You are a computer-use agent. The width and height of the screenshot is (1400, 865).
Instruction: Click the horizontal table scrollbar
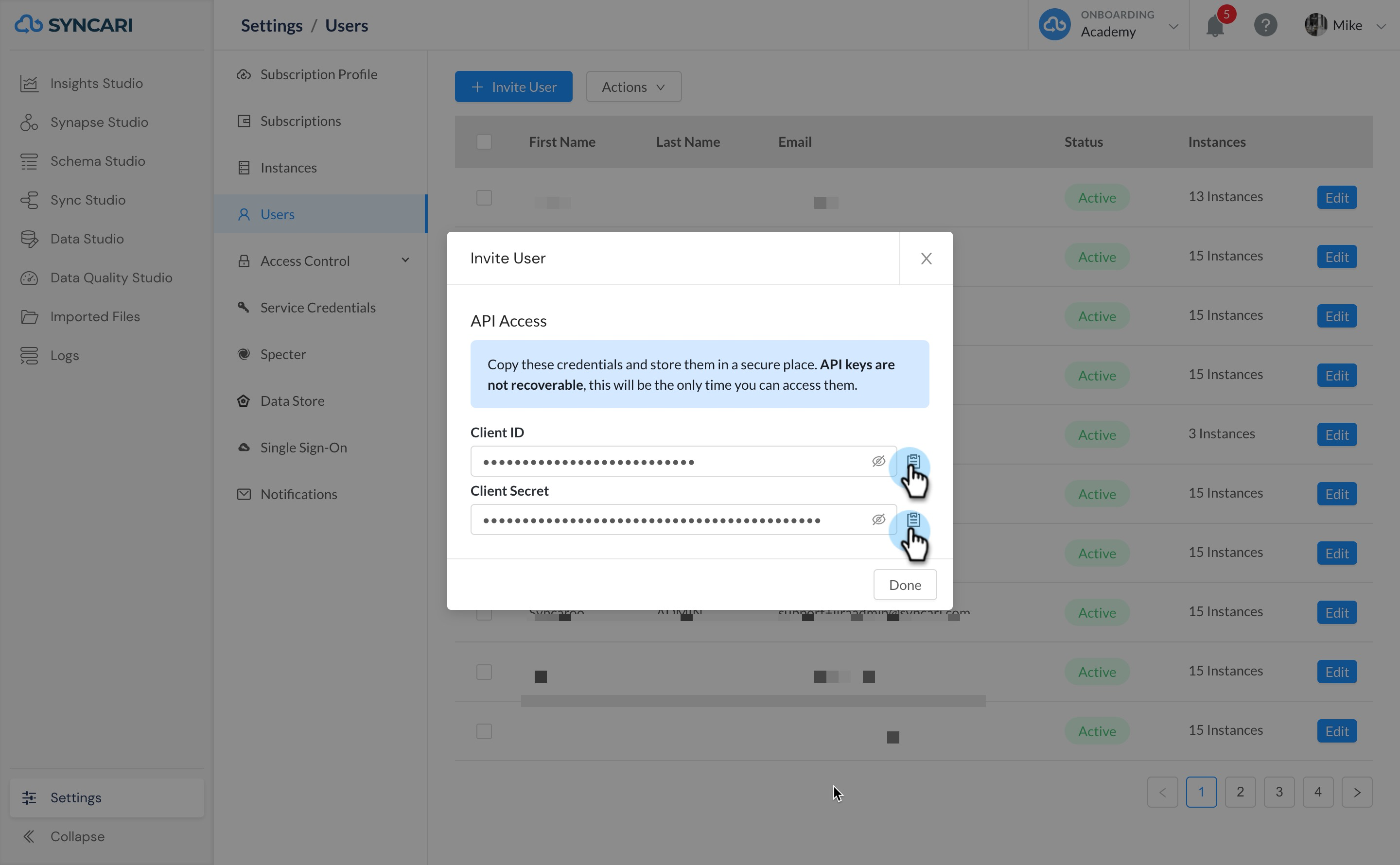pyautogui.click(x=753, y=701)
